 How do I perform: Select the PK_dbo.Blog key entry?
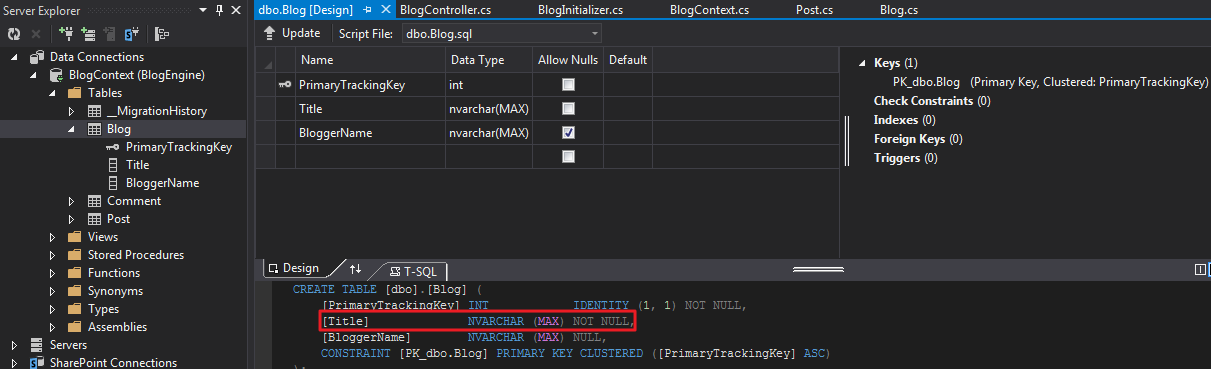1051,82
